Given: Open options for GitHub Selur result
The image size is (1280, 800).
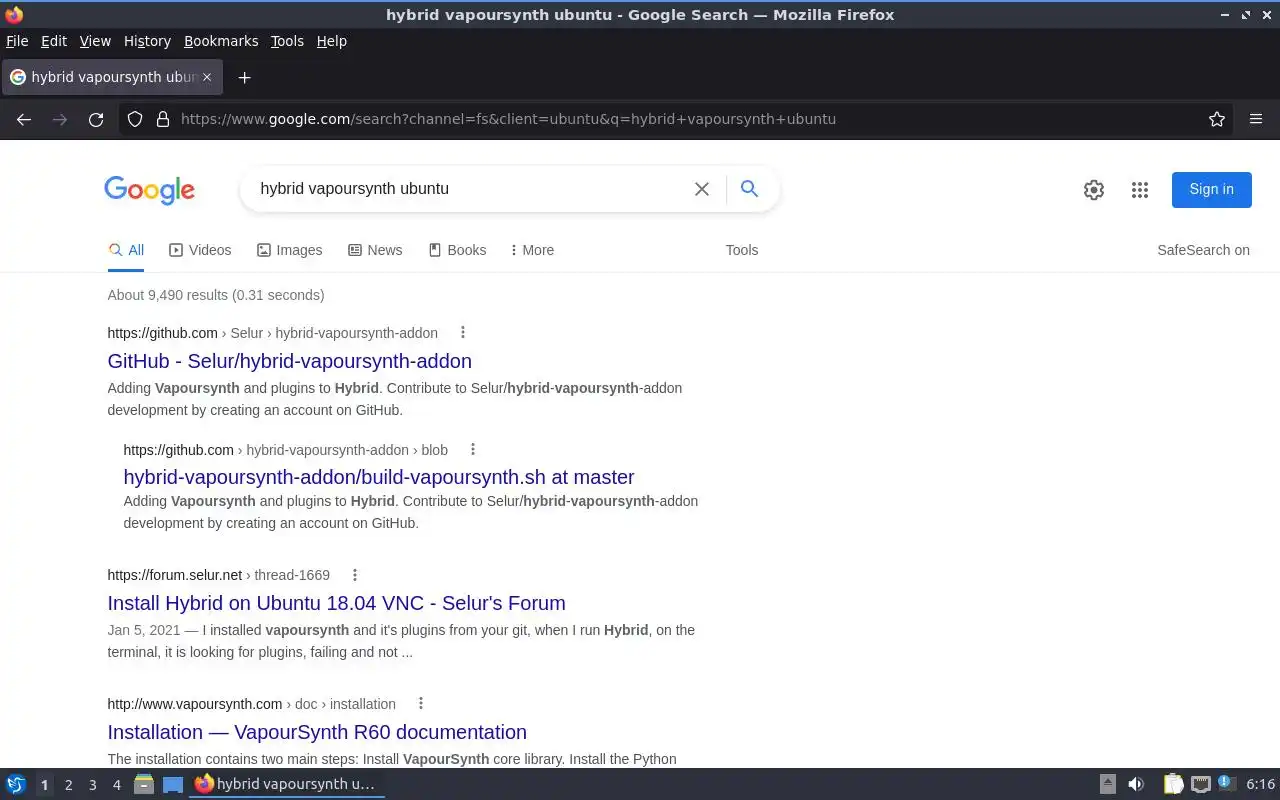Looking at the screenshot, I should [462, 333].
